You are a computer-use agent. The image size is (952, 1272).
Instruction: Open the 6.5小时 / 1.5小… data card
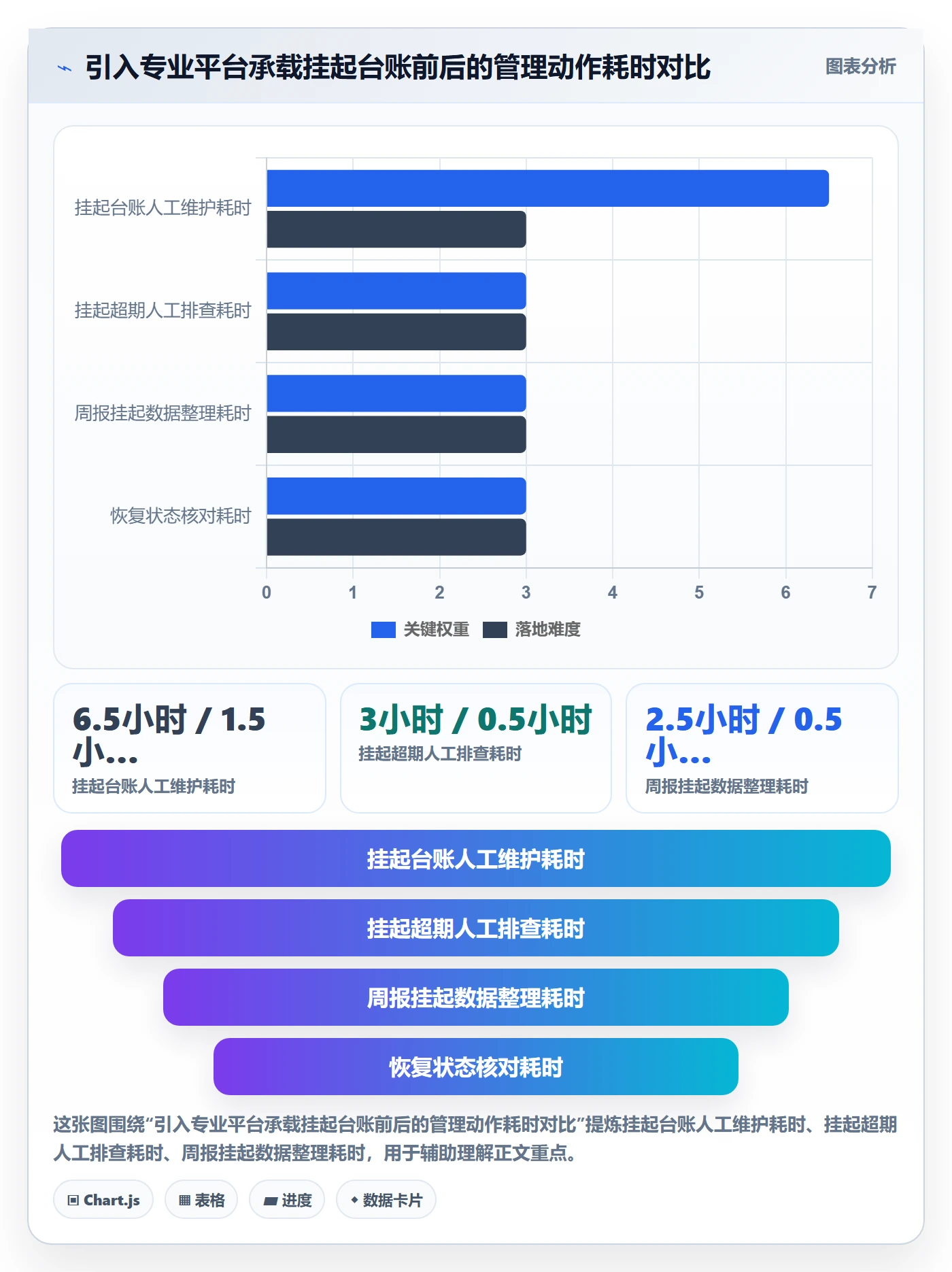pyautogui.click(x=190, y=748)
